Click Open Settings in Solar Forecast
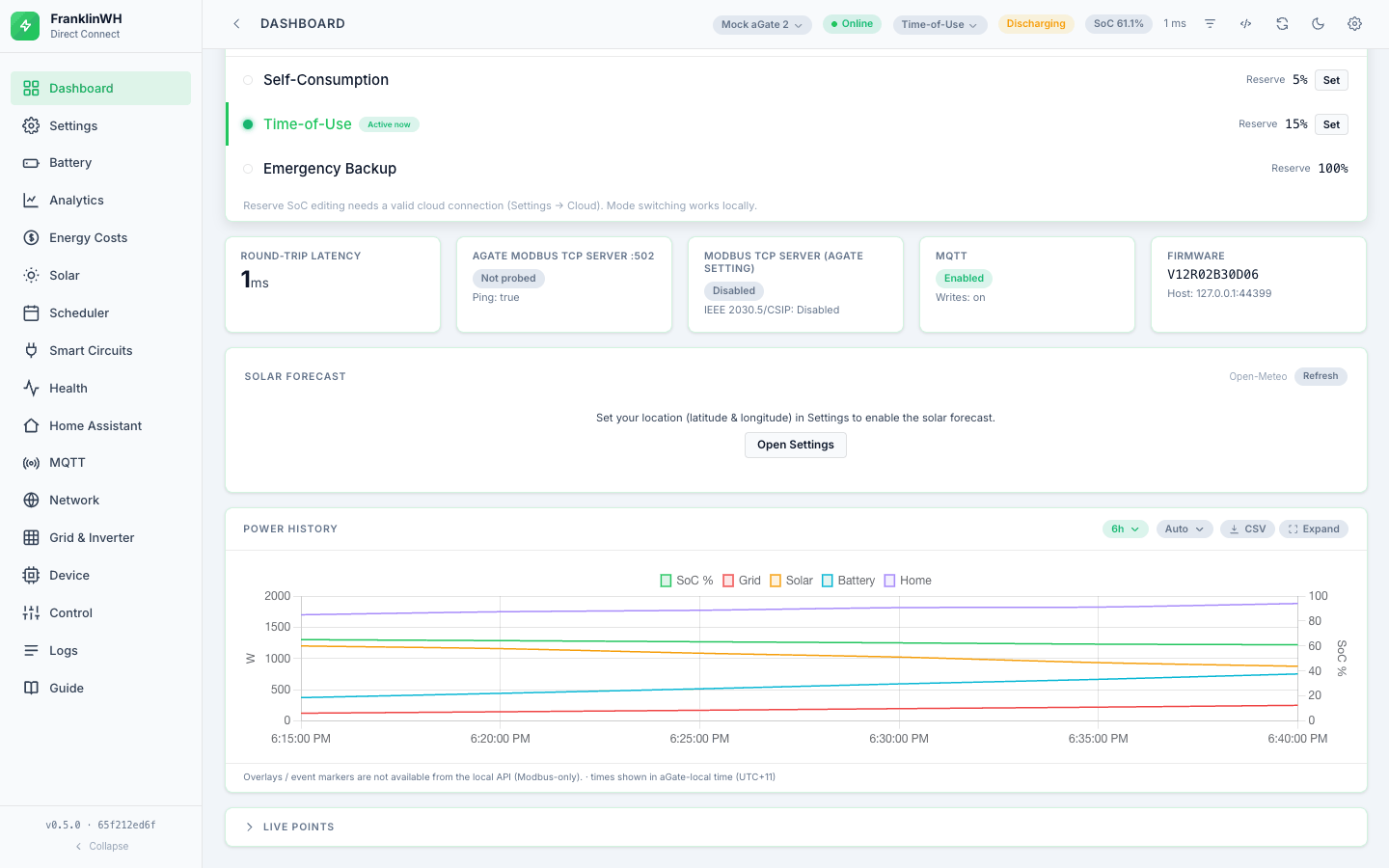1389x868 pixels. (x=796, y=445)
